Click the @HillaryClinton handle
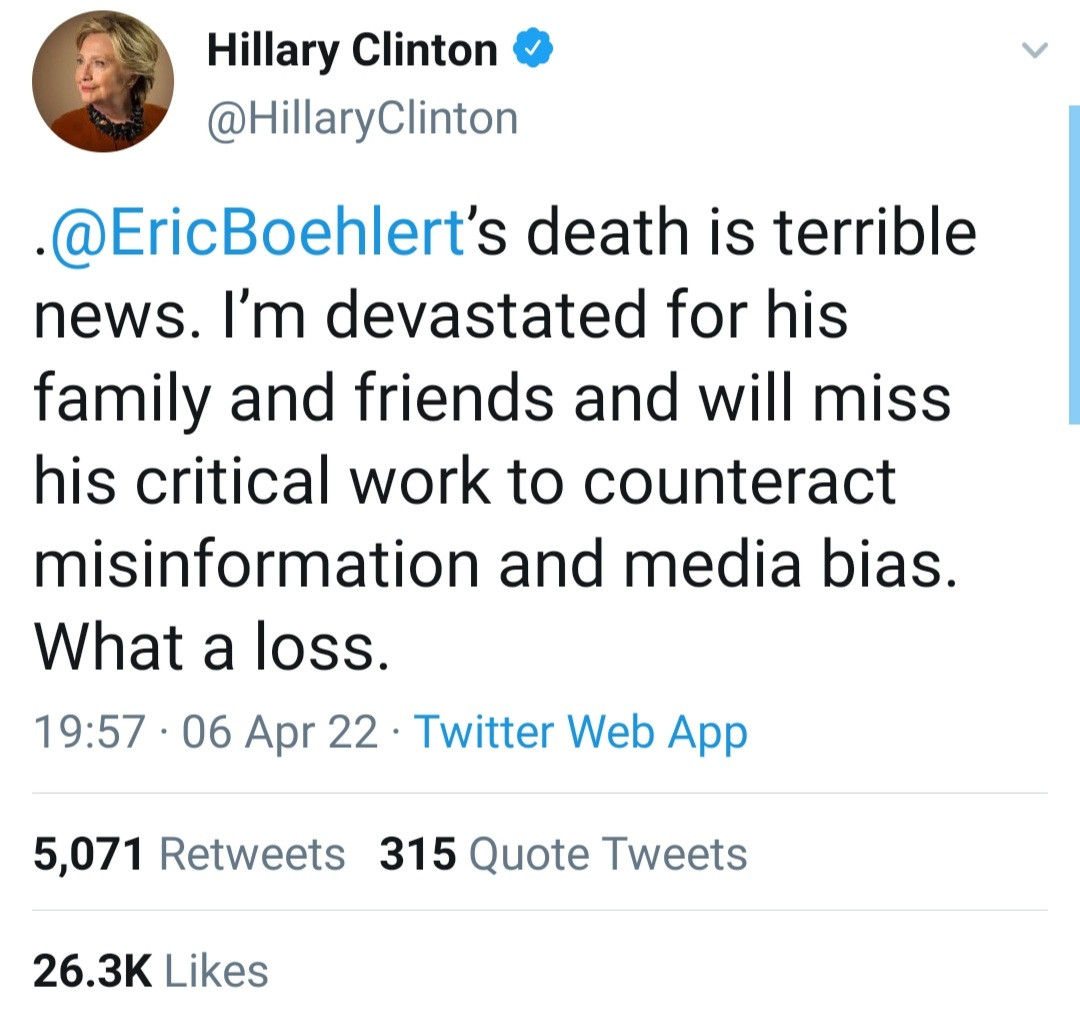This screenshot has height=1011, width=1080. [x=362, y=117]
